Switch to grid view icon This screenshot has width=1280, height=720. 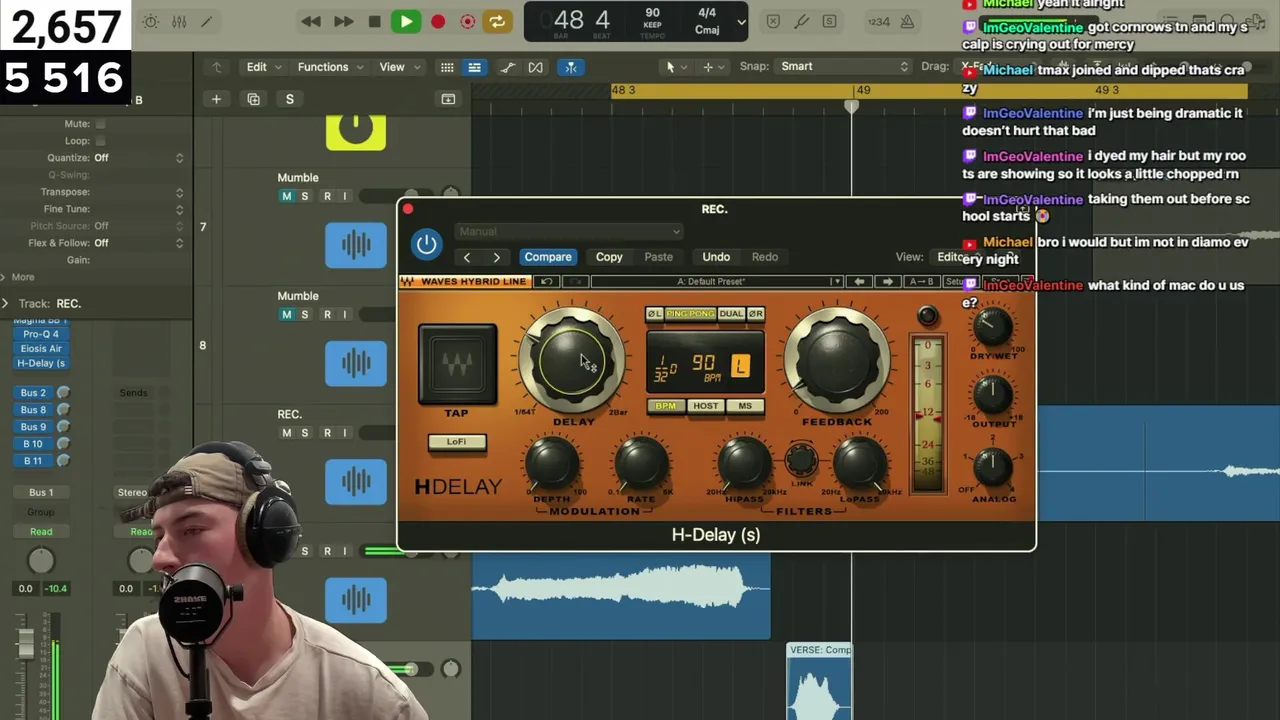(x=447, y=67)
